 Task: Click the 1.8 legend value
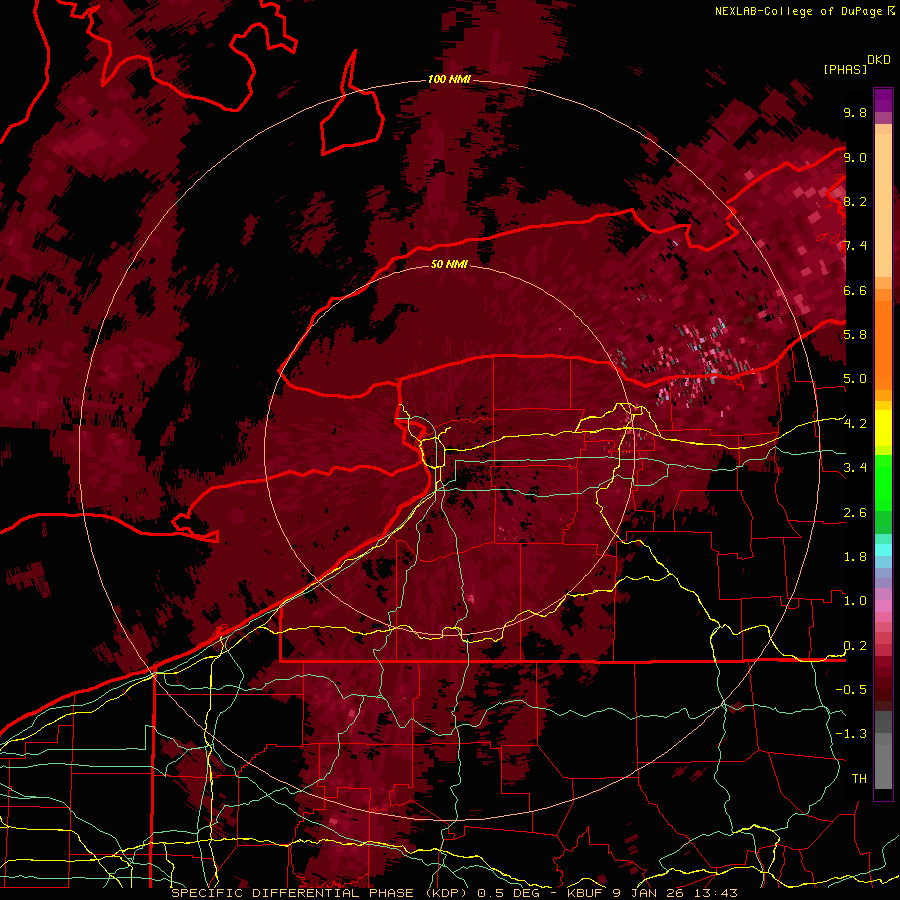point(855,557)
